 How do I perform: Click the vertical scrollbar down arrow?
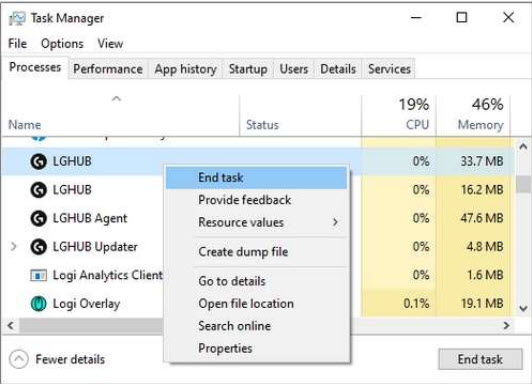pos(523,308)
